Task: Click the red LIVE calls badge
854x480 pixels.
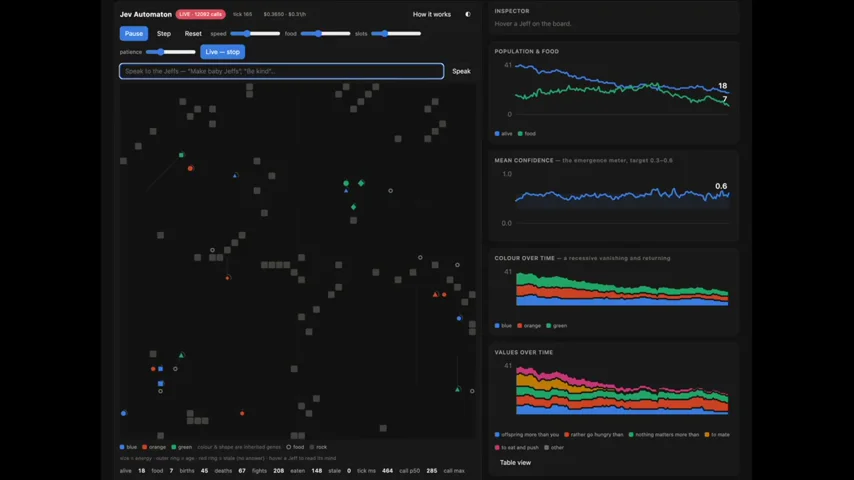Action: point(200,14)
